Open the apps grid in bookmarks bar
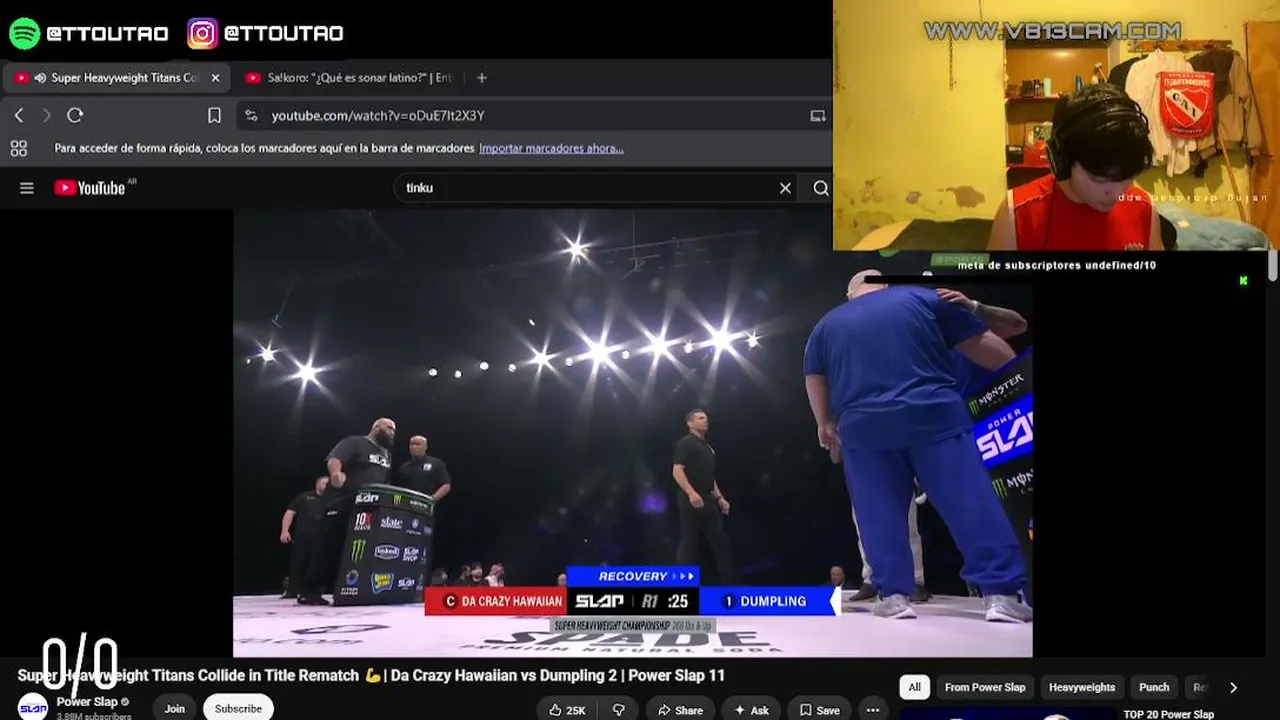 (19, 148)
